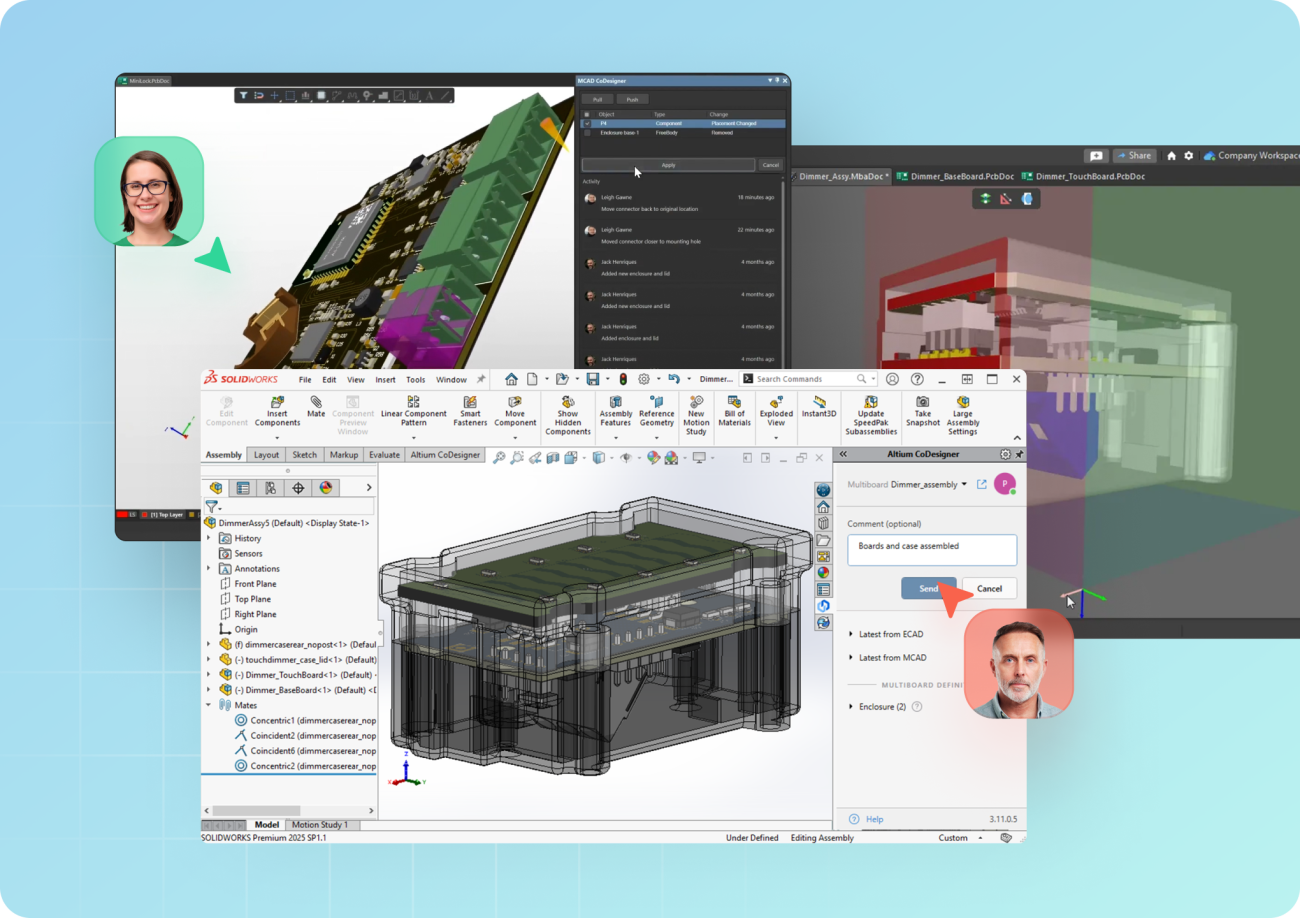Click into the Comment text field

[x=931, y=550]
